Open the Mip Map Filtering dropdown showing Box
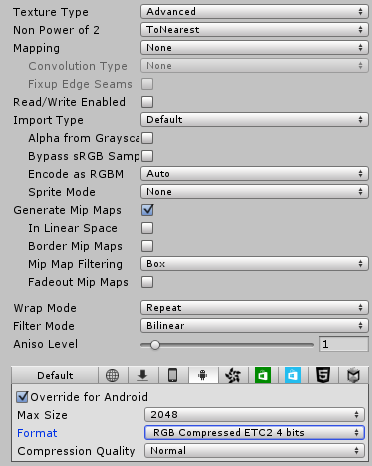Viewport: 372px width, 466px height. [254, 264]
